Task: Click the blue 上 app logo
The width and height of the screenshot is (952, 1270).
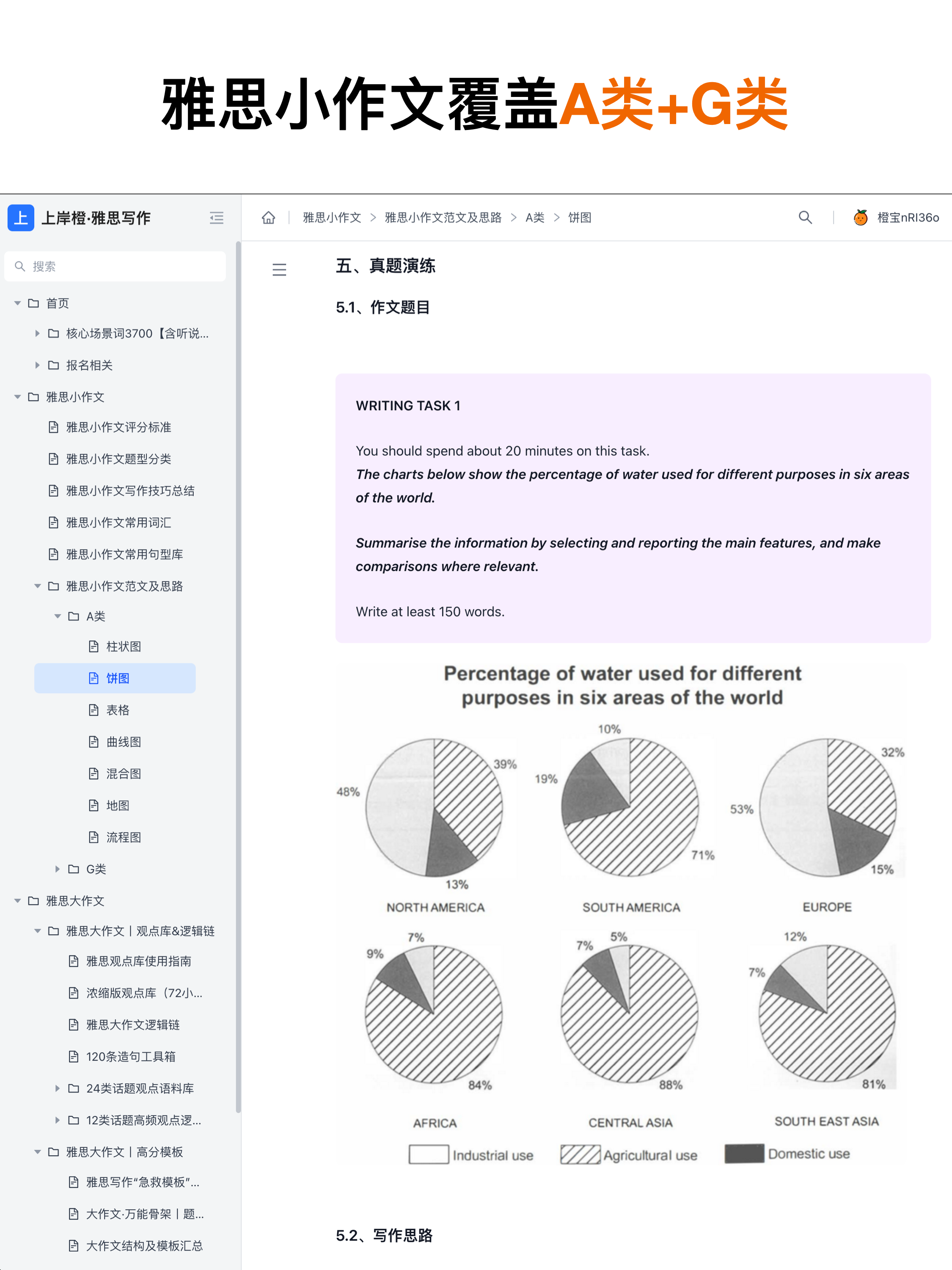Action: point(21,218)
